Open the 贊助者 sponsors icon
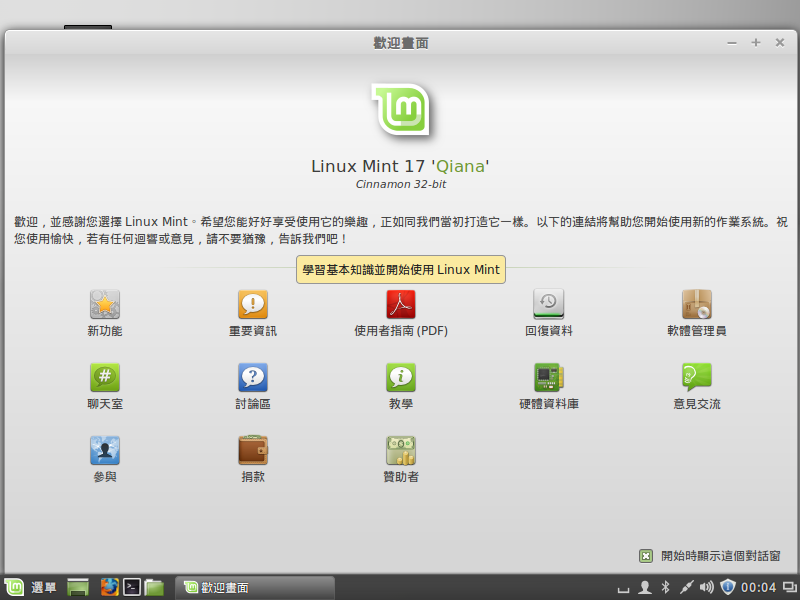 pyautogui.click(x=401, y=450)
